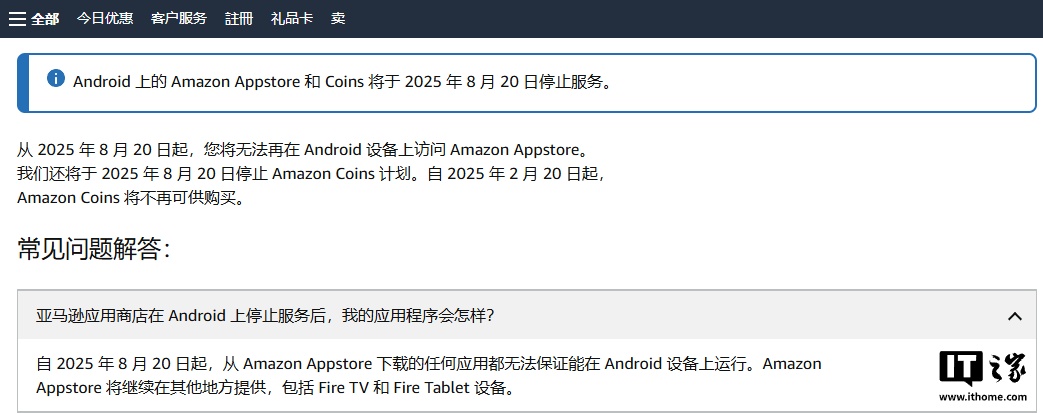Click the 常见问题解答 heading
The image size is (1043, 413).
point(94,249)
